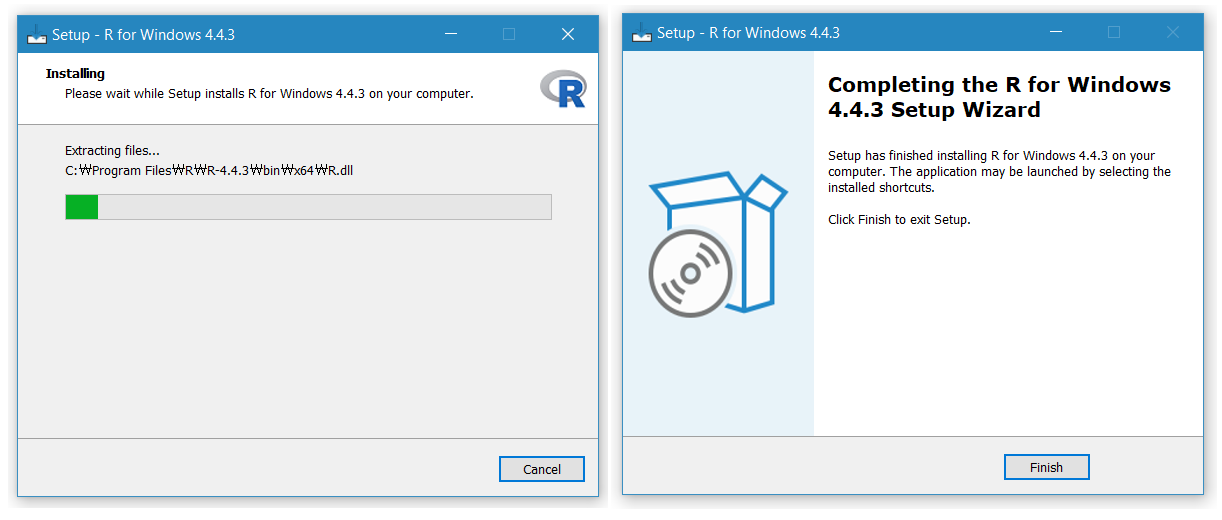Click Cancel in the Installing window
The width and height of the screenshot is (1222, 520).
pyautogui.click(x=541, y=469)
